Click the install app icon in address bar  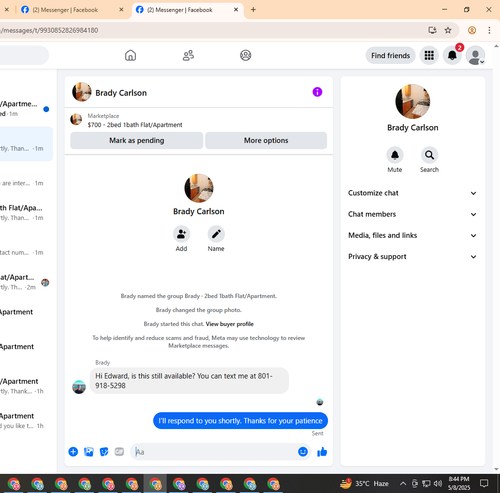(432, 30)
